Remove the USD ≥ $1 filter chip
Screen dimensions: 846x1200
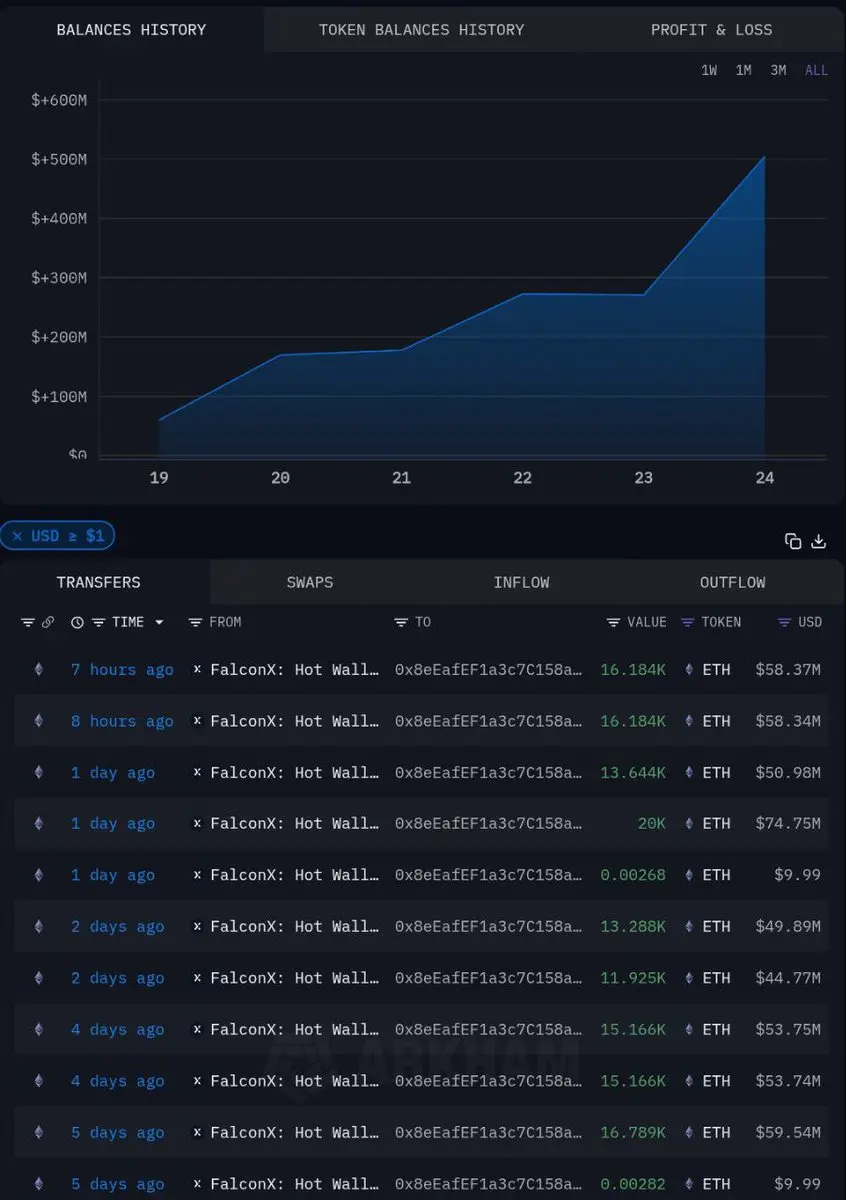click(18, 536)
